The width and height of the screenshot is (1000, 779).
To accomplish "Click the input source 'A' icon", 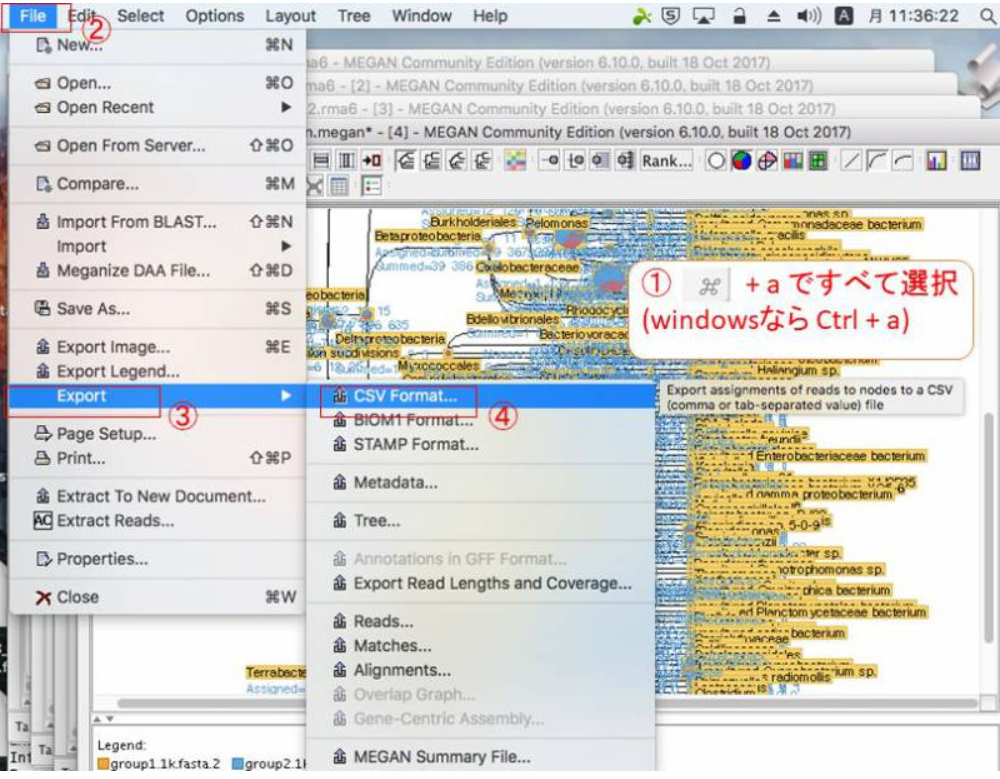I will 844,16.
